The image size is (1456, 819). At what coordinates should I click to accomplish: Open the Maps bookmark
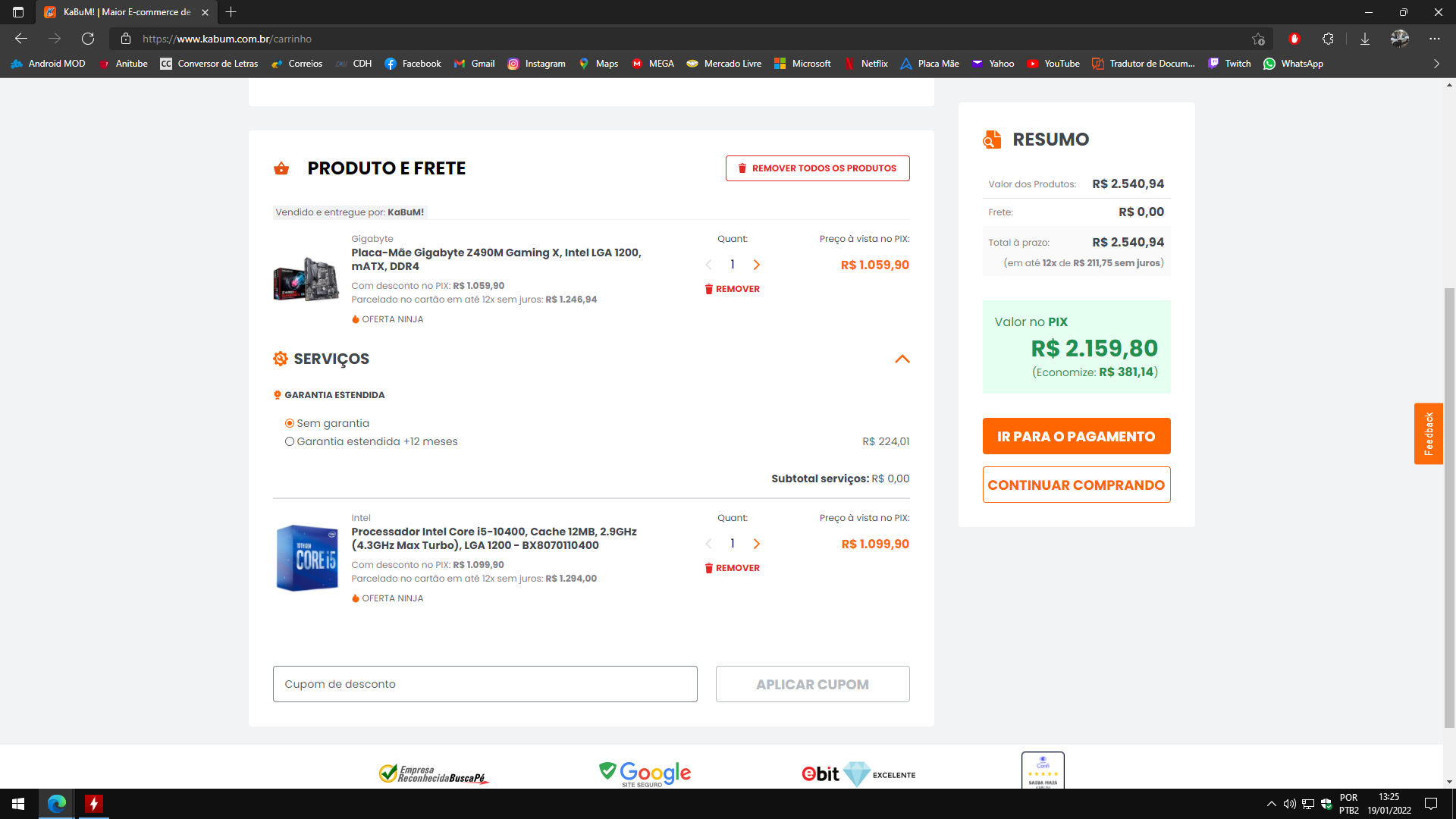point(598,64)
